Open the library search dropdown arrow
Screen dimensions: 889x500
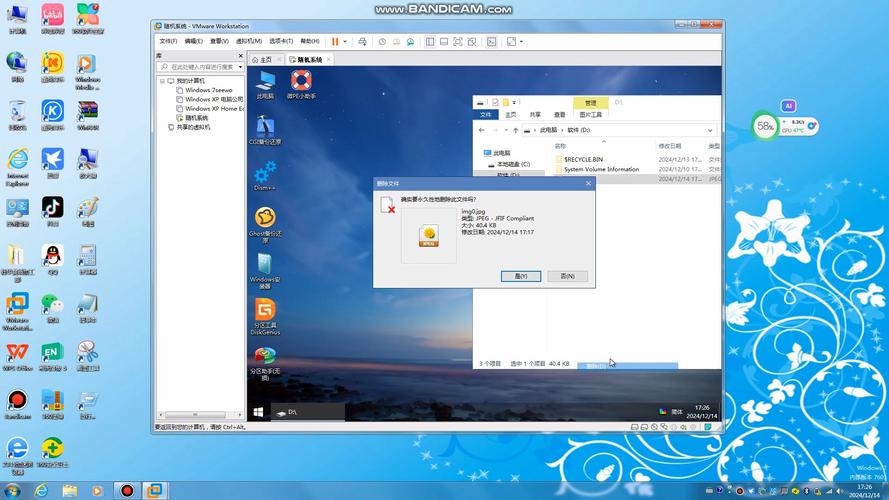pyautogui.click(x=240, y=67)
